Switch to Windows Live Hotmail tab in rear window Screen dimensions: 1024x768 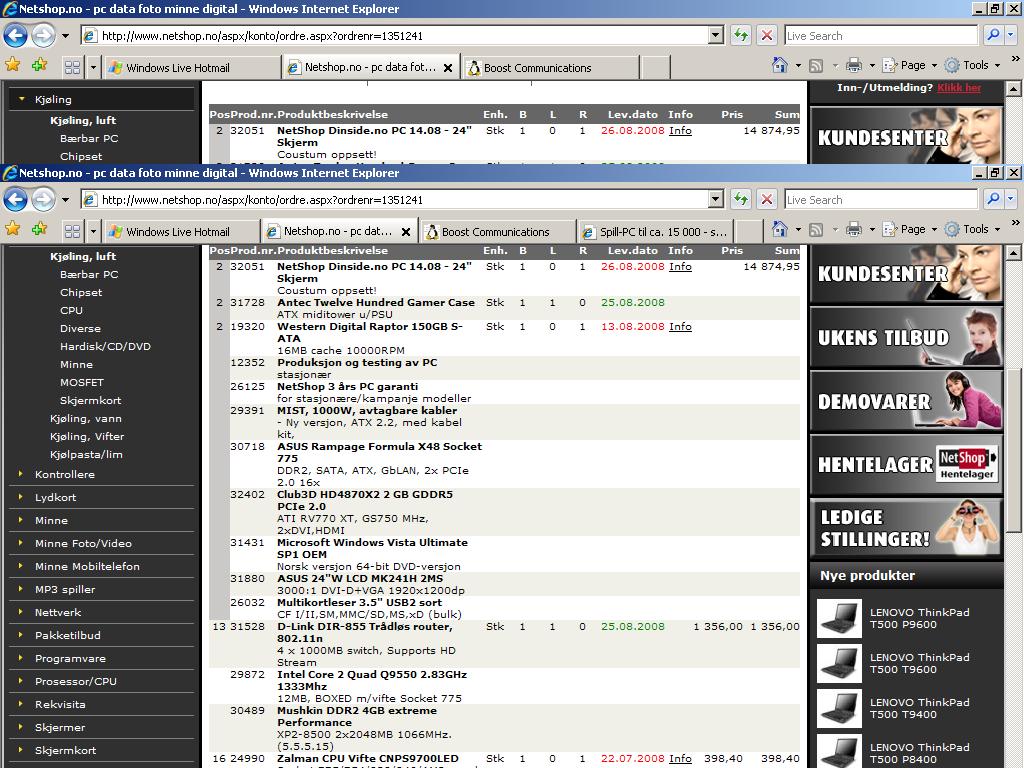pyautogui.click(x=191, y=68)
